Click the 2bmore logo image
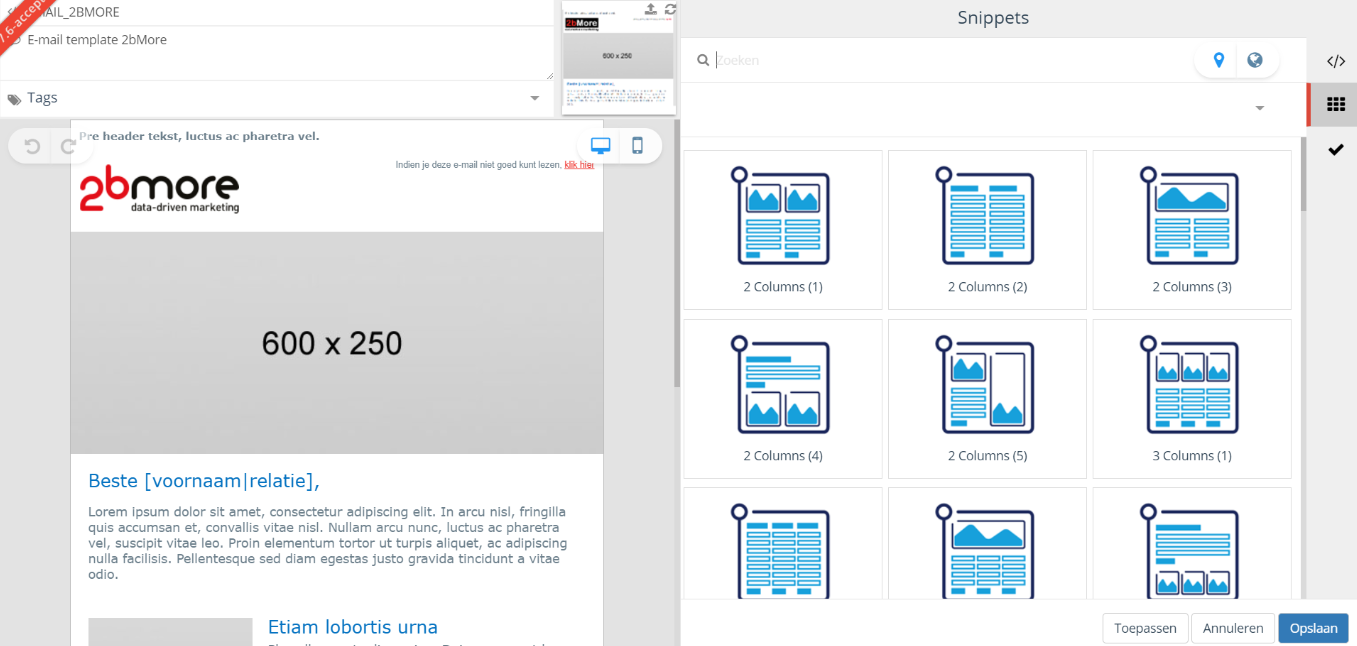This screenshot has width=1357, height=646. (x=159, y=190)
